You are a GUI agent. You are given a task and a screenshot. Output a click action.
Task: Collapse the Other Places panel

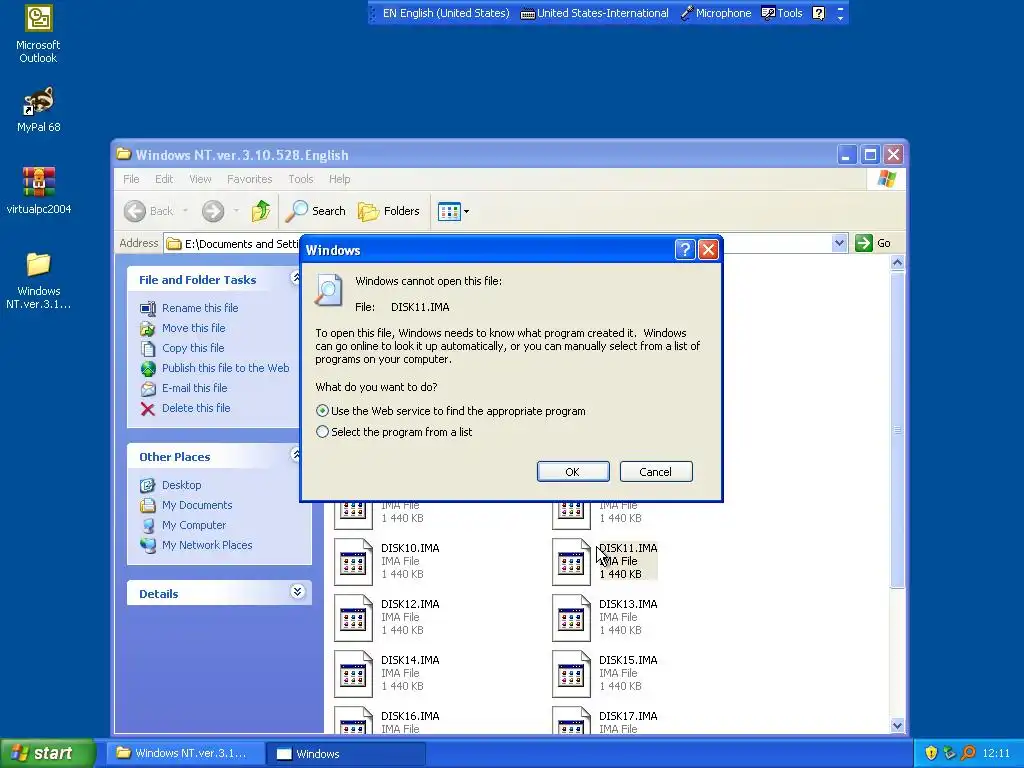[296, 455]
